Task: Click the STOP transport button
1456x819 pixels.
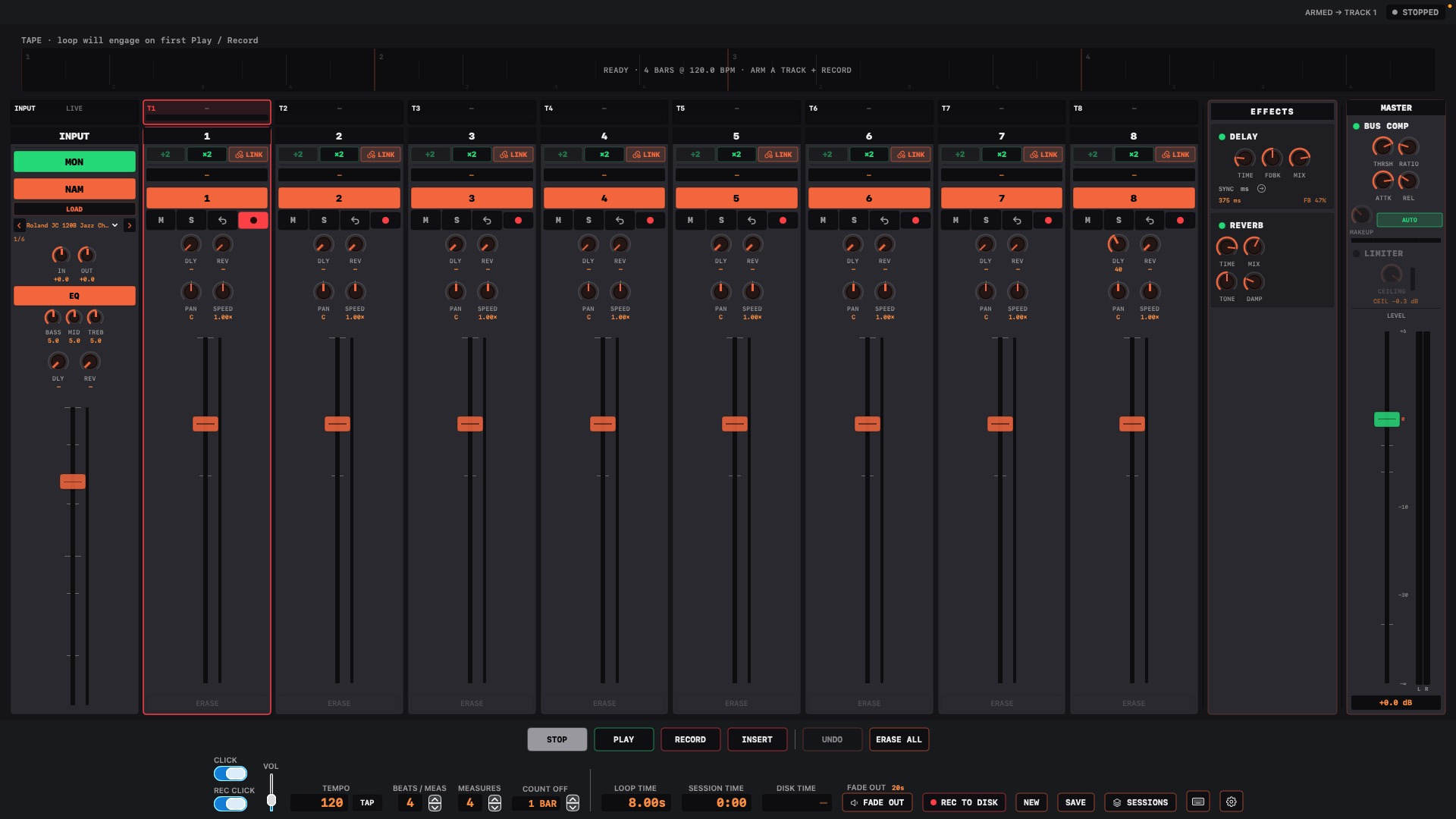Action: click(x=557, y=739)
